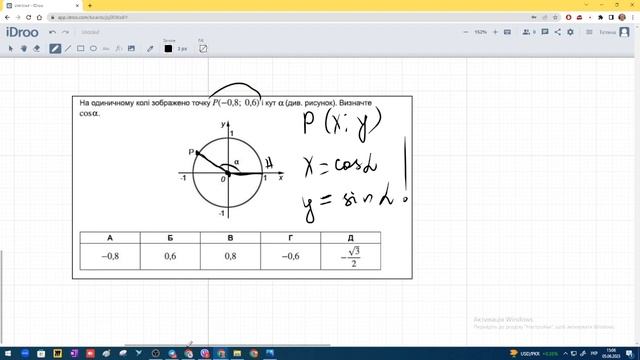This screenshot has height=360, width=640.
Task: Click the board title field
Action: click(x=90, y=32)
